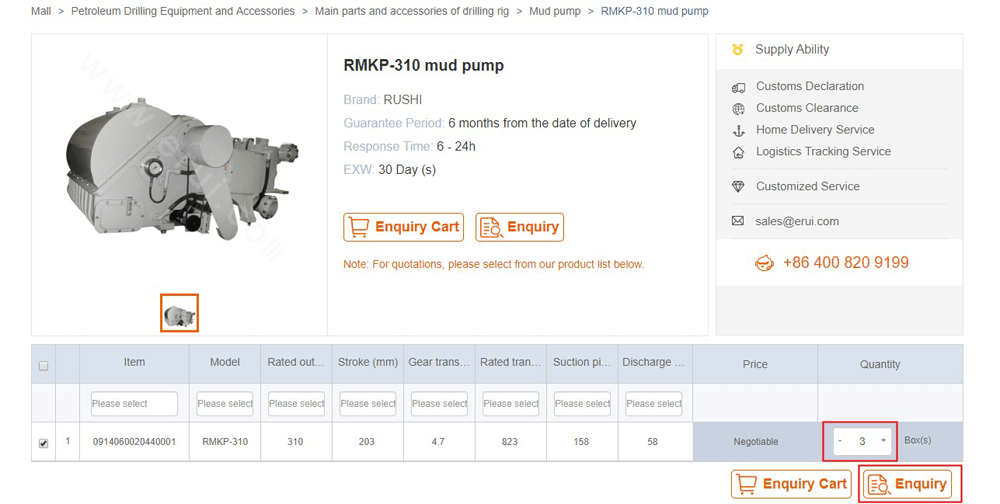This screenshot has height=504, width=1000.
Task: Open Main parts and accessories breadcrumb link
Action: (x=412, y=11)
